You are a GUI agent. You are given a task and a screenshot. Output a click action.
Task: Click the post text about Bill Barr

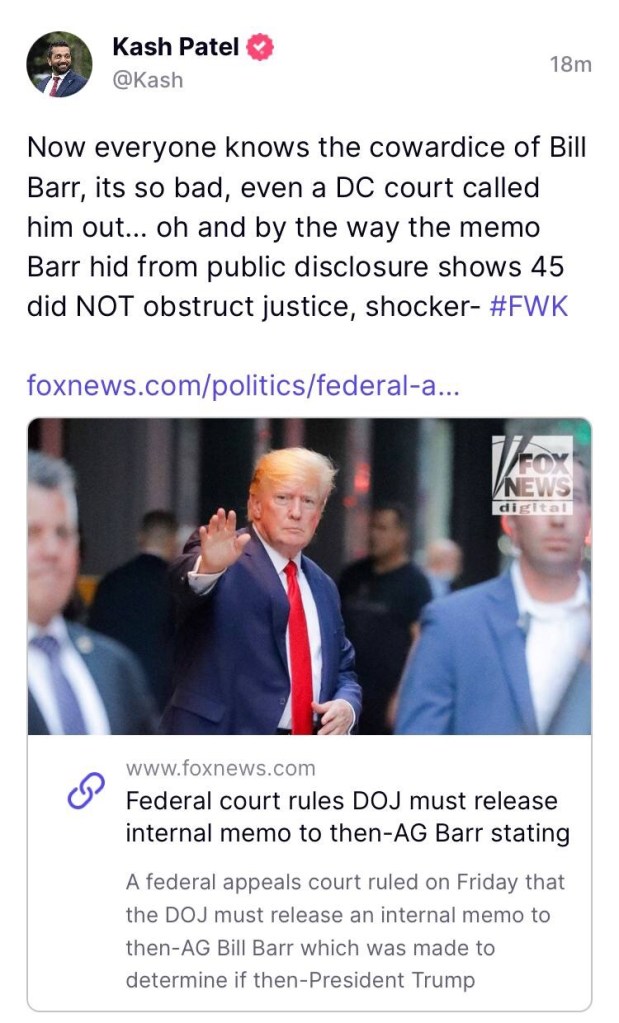pyautogui.click(x=307, y=227)
